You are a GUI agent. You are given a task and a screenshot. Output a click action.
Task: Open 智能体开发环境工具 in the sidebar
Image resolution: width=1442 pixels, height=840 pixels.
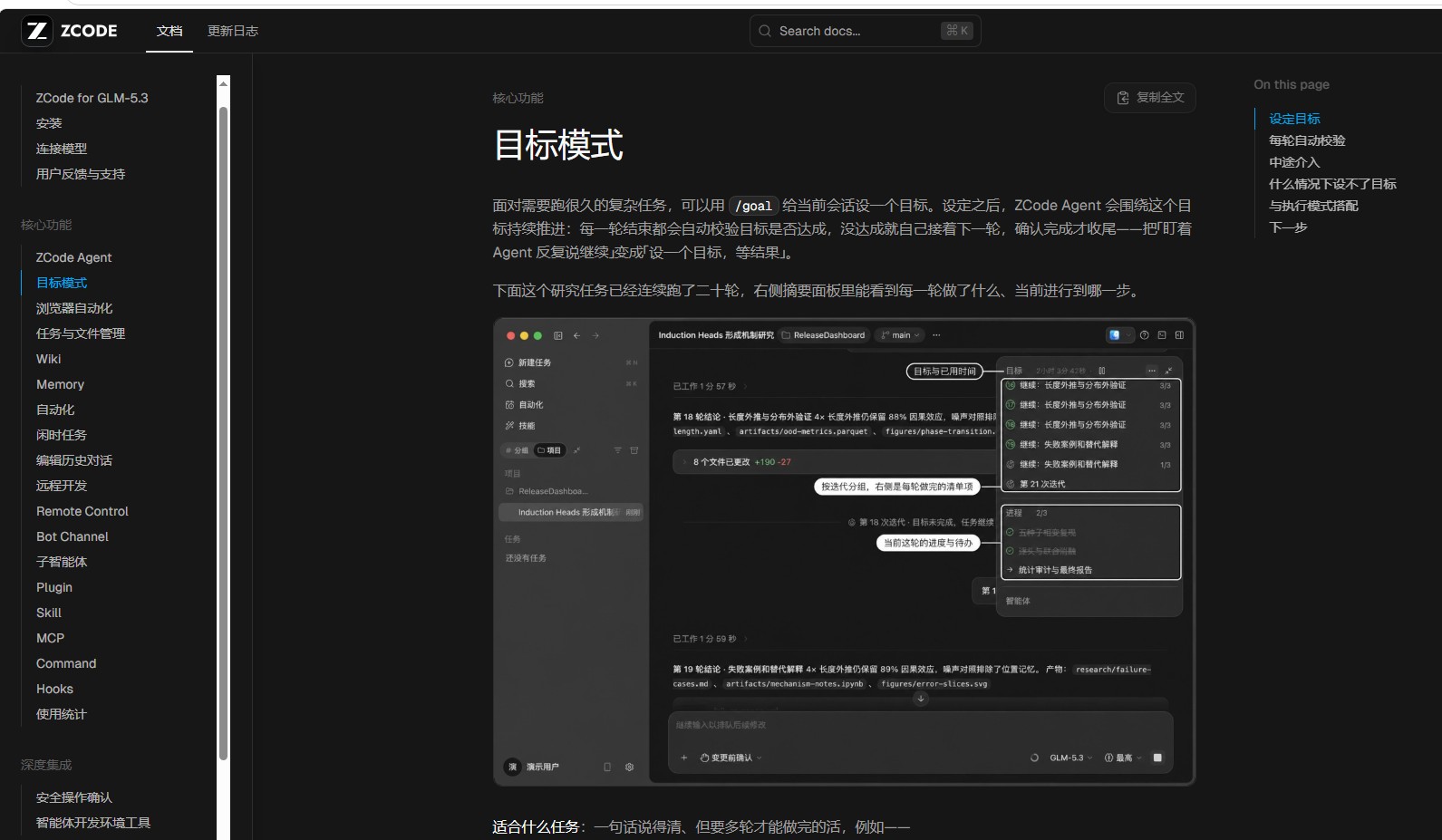tap(93, 823)
